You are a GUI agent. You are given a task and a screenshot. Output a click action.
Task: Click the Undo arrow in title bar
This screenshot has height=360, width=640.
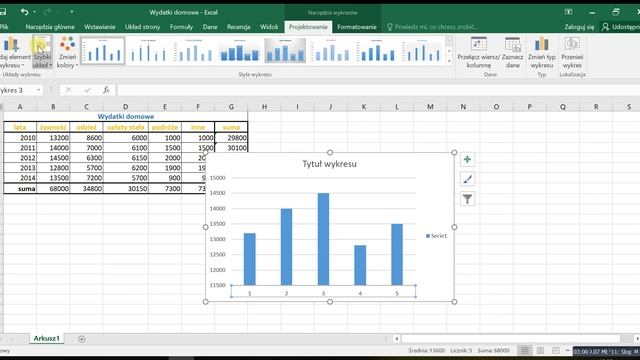point(24,12)
